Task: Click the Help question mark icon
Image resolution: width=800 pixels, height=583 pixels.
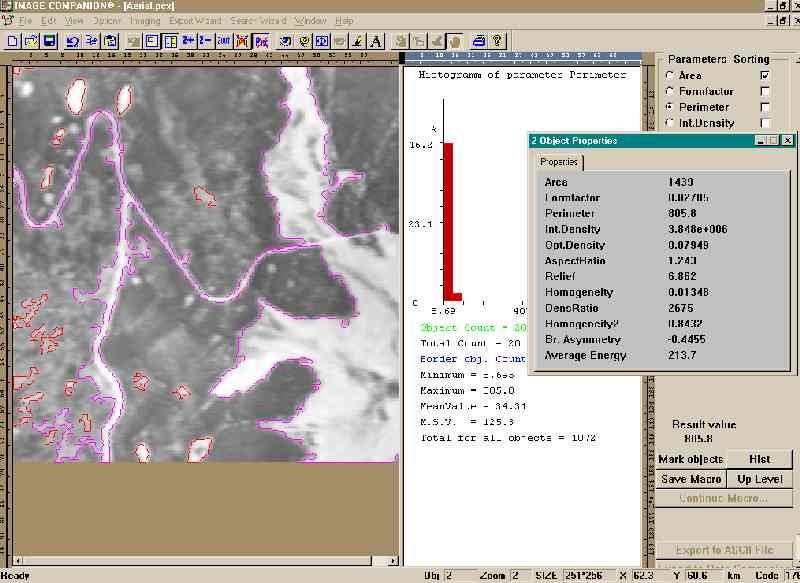Action: [x=496, y=41]
